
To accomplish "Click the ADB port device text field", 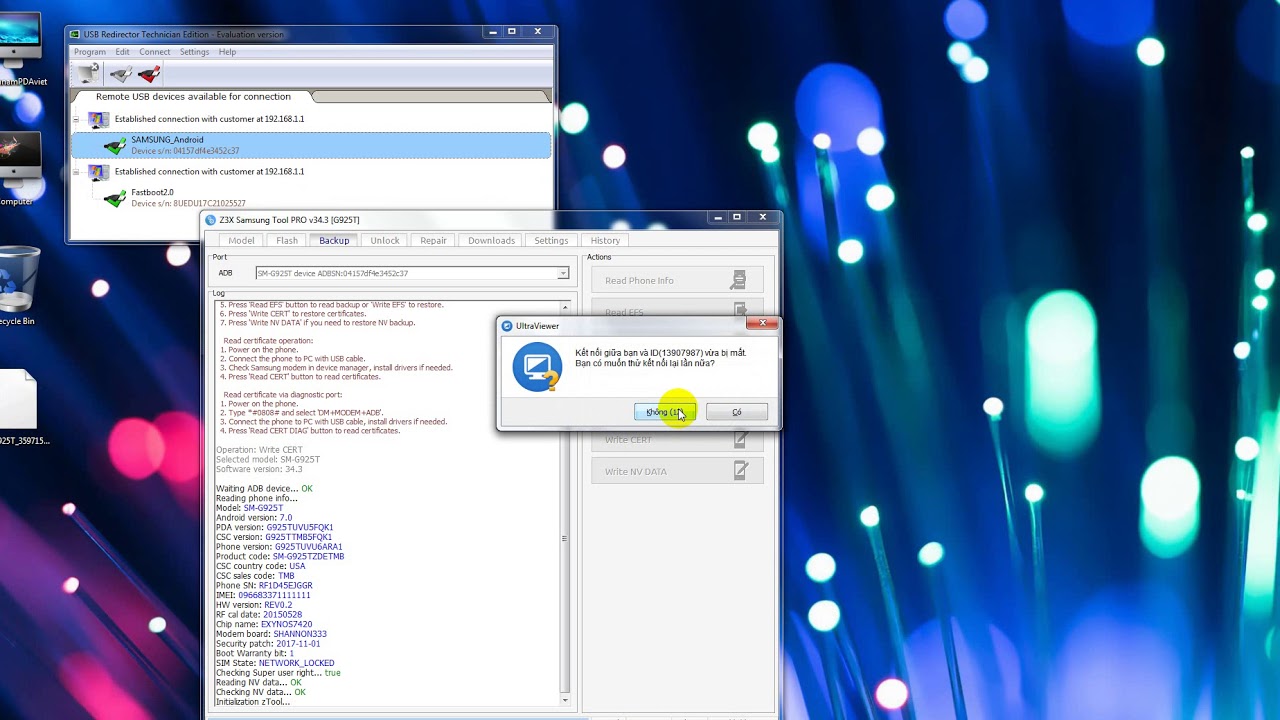I will click(x=406, y=273).
